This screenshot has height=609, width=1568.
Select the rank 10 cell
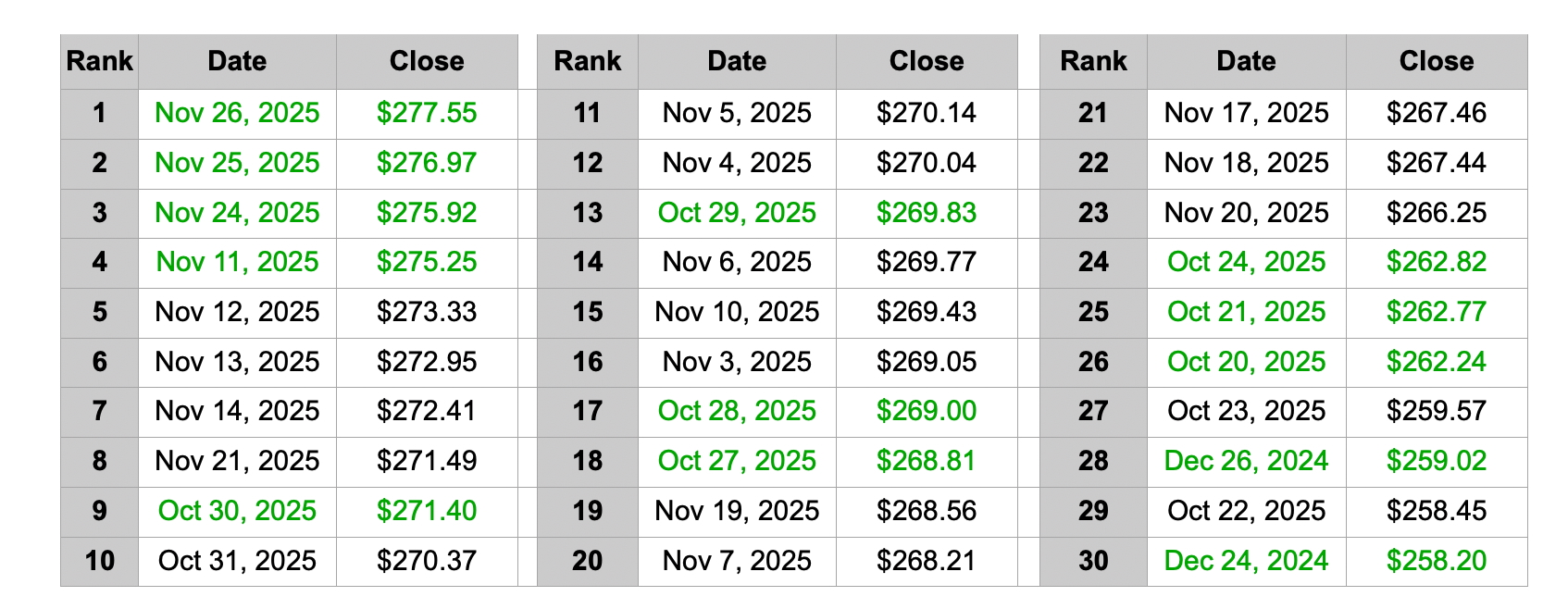coord(100,561)
